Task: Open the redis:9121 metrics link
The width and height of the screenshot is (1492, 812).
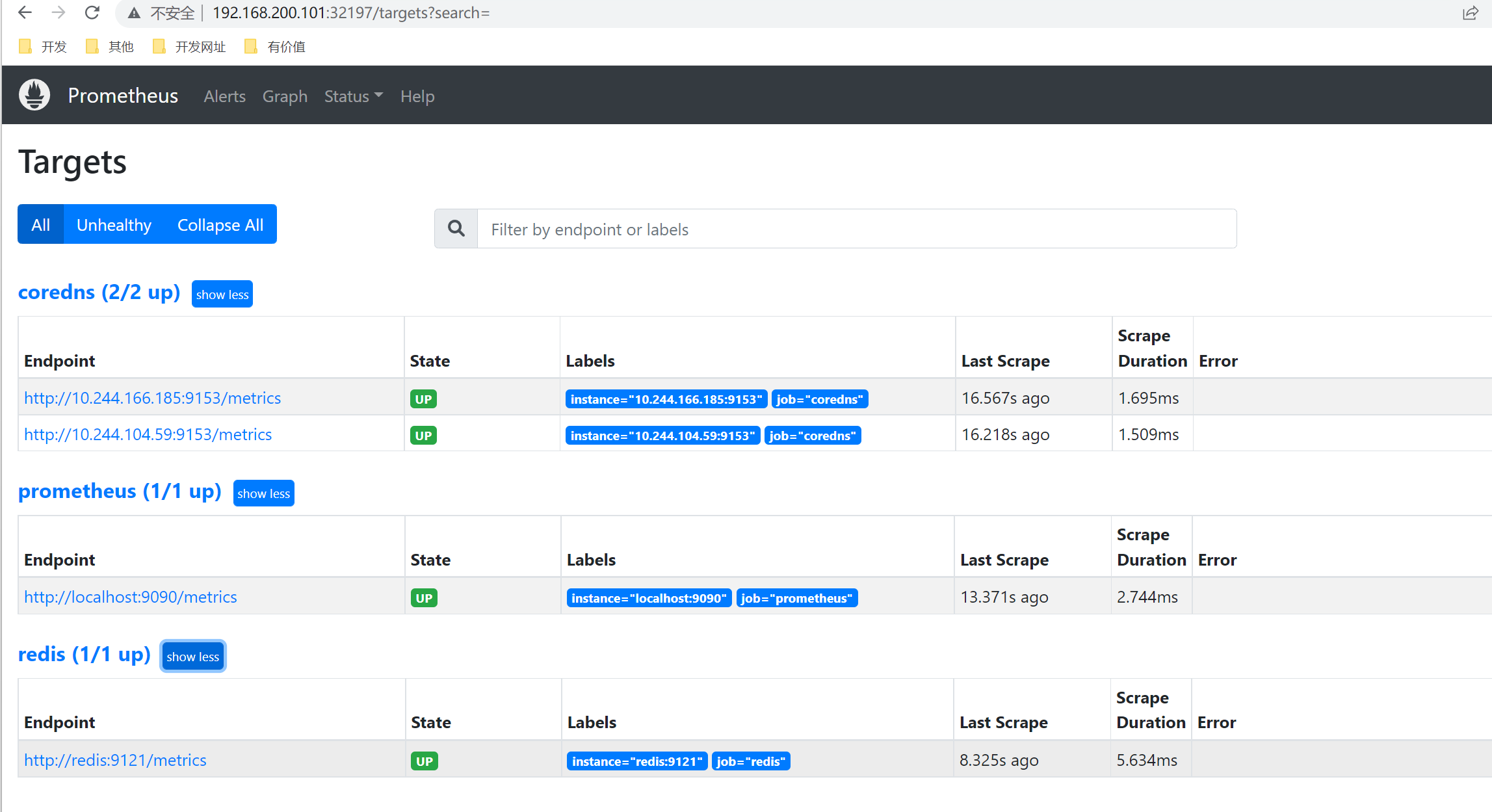Action: 115,760
